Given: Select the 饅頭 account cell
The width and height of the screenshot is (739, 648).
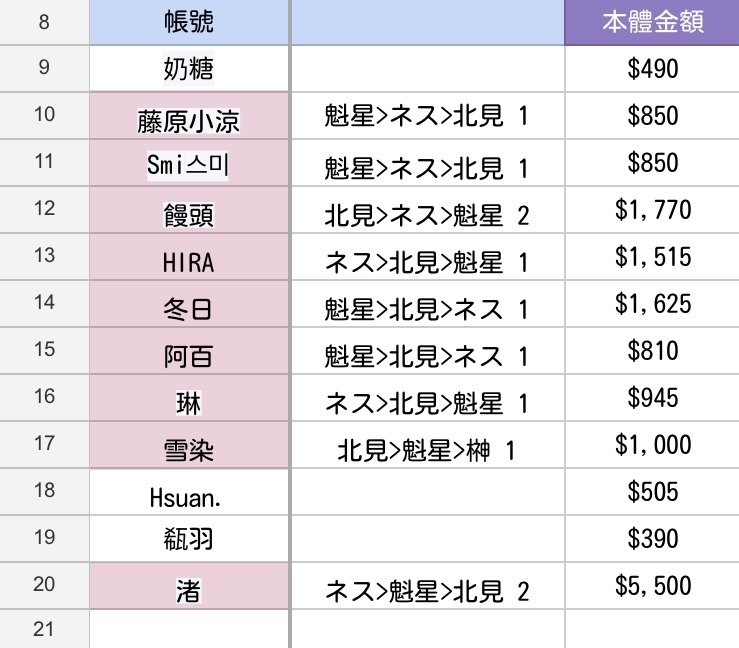Looking at the screenshot, I should pos(189,210).
